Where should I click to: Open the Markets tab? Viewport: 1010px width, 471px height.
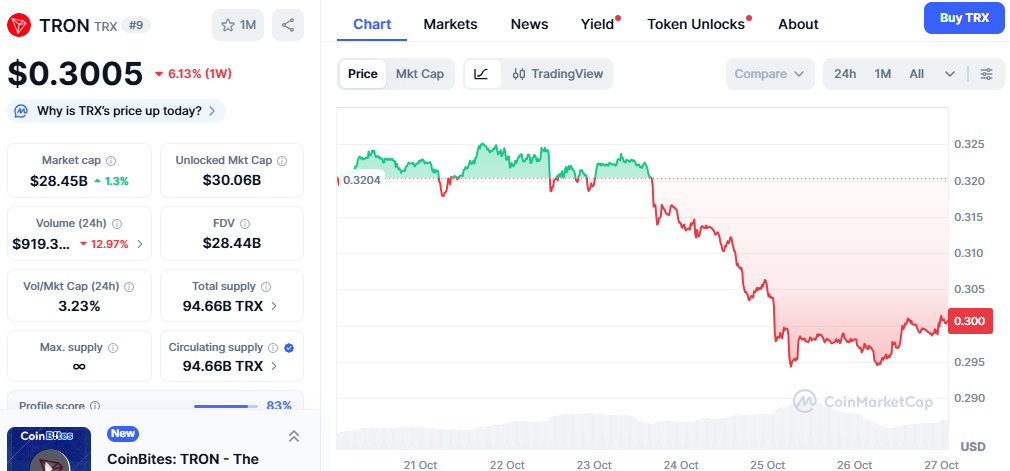pos(450,24)
